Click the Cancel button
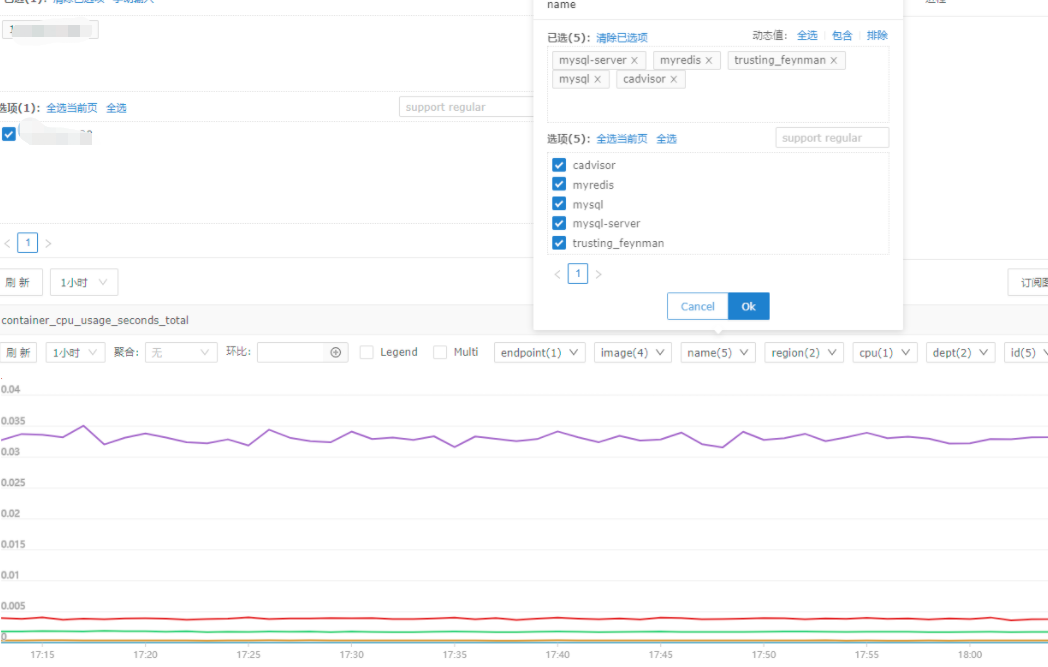Image resolution: width=1048 pixels, height=667 pixels. (x=697, y=306)
